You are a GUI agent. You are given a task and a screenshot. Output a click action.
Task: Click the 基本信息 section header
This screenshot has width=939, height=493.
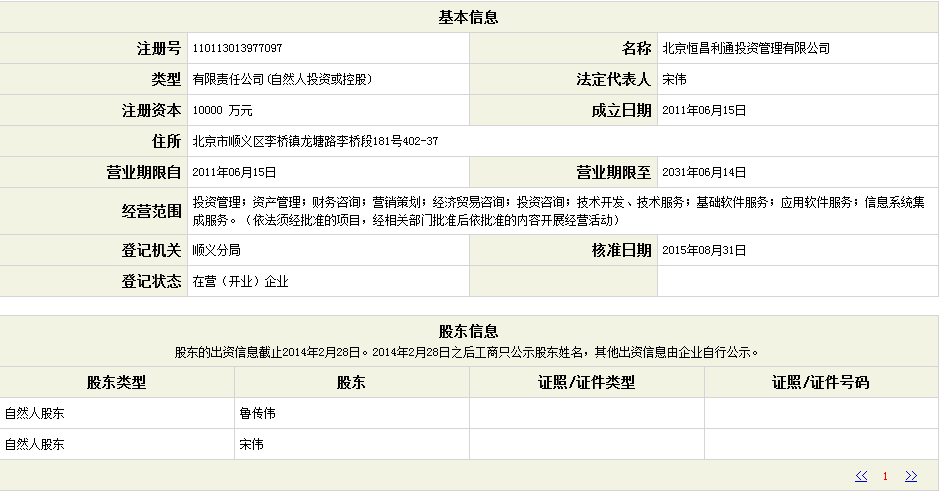[468, 17]
